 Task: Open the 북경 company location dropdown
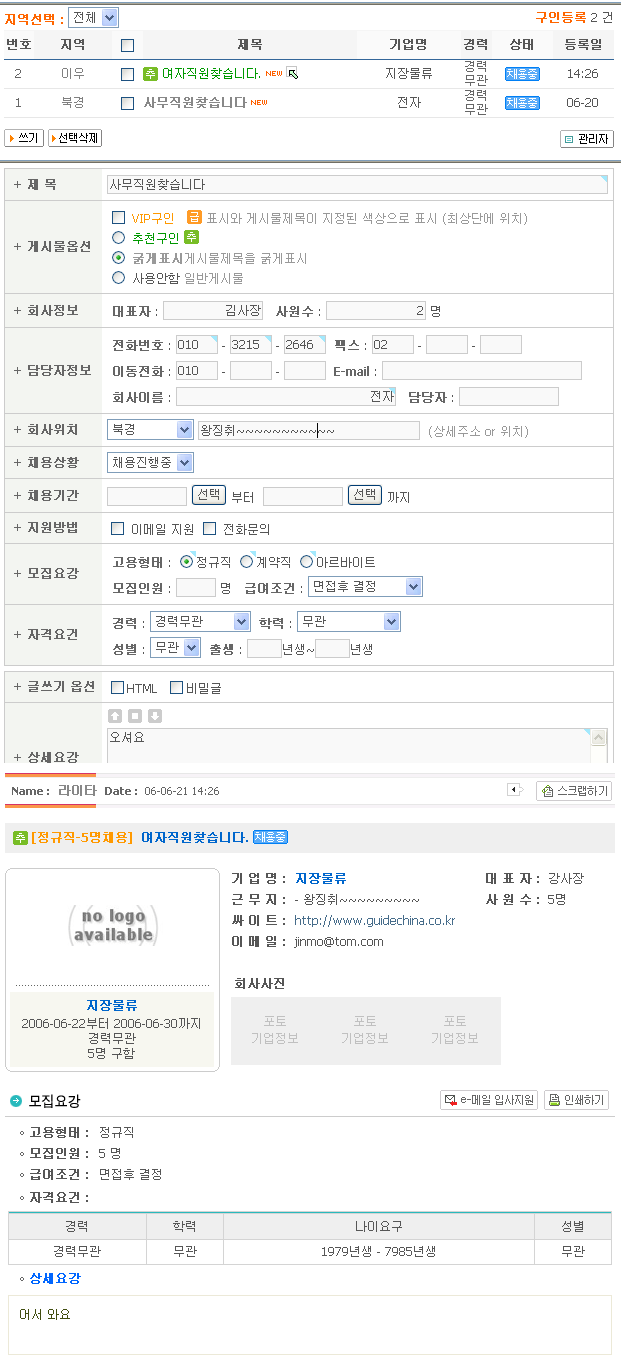(150, 430)
